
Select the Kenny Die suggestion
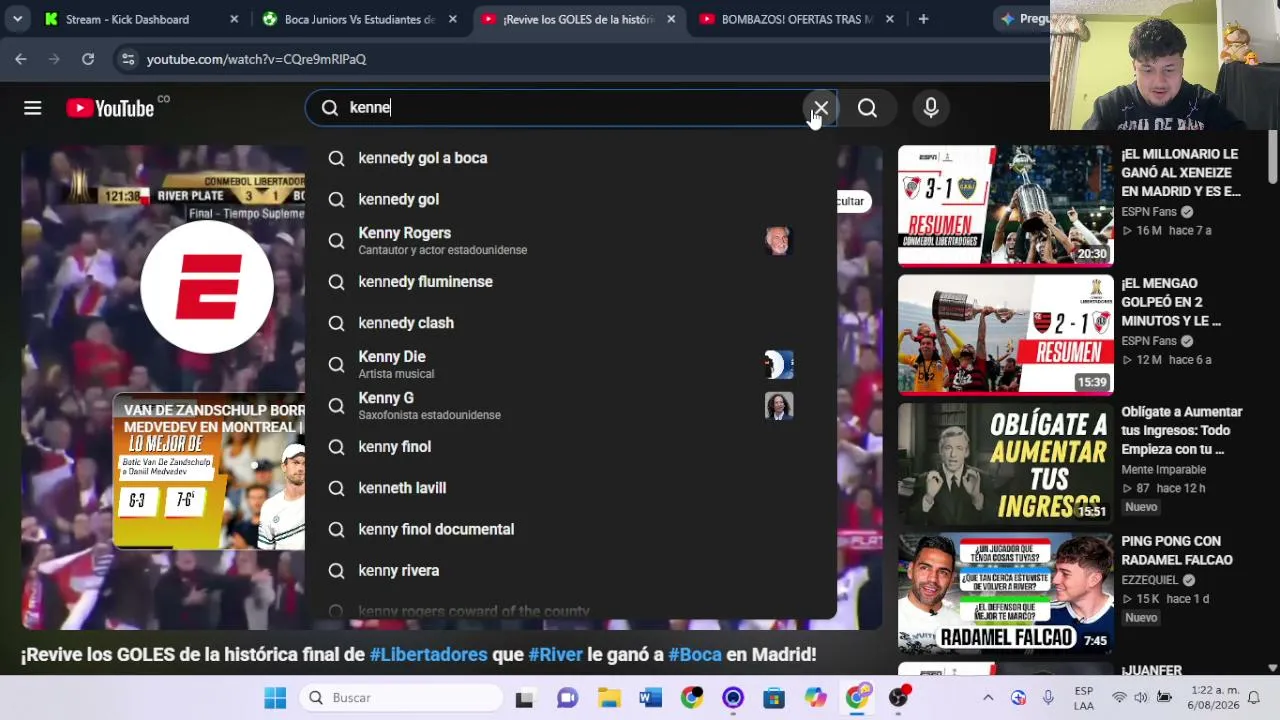570,364
